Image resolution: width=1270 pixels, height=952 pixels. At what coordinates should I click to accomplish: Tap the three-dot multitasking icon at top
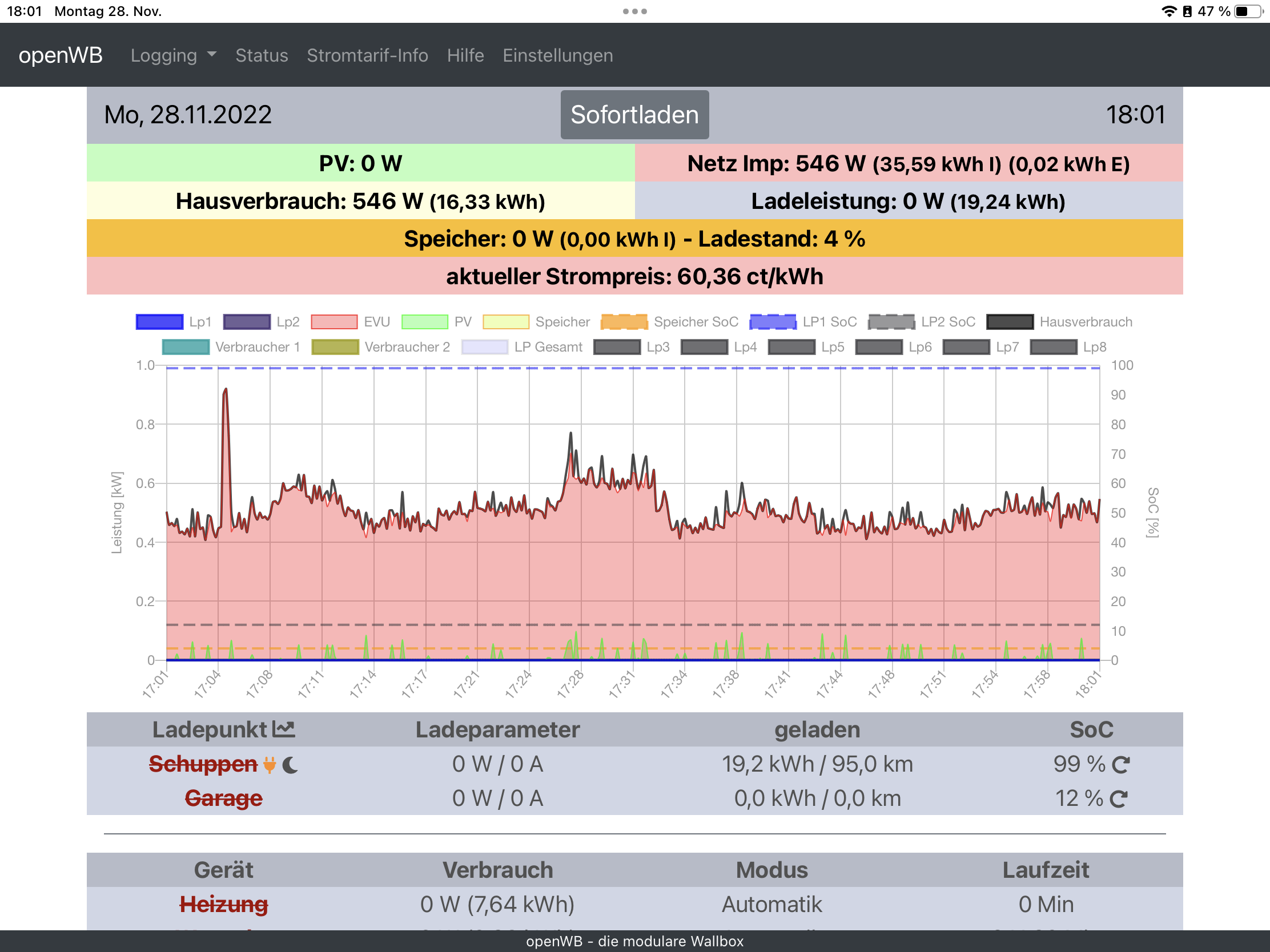click(634, 11)
